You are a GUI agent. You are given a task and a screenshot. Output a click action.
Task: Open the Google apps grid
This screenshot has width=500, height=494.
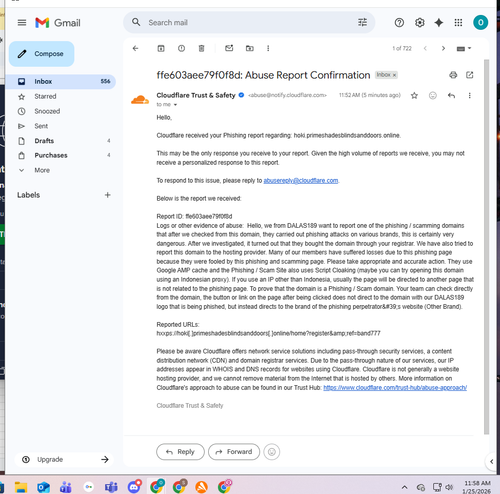pyautogui.click(x=458, y=23)
